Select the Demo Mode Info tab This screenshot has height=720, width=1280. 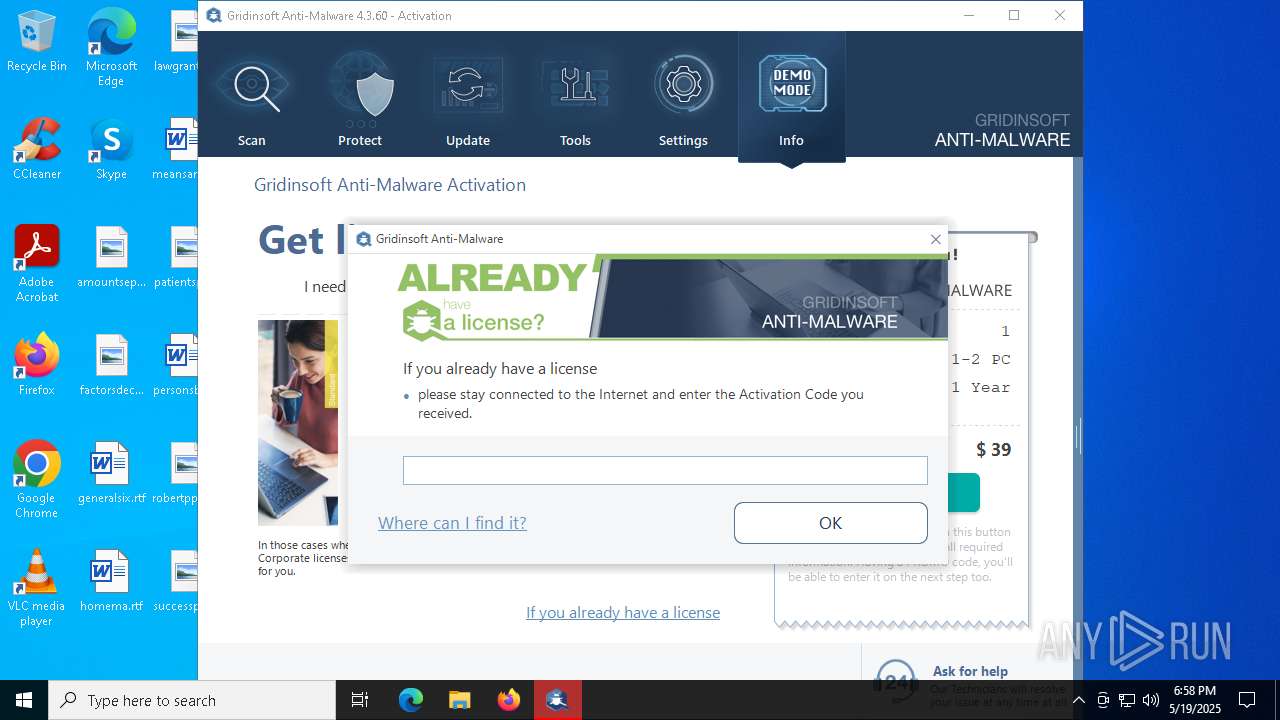(791, 98)
